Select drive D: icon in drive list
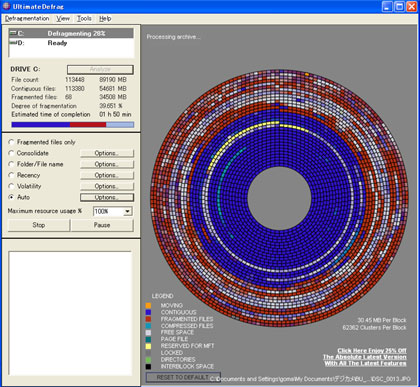 tap(13, 43)
